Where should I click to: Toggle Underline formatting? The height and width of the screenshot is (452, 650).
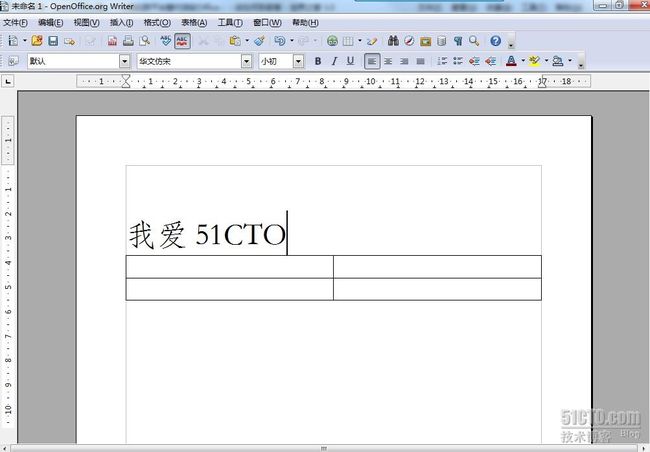pyautogui.click(x=350, y=61)
